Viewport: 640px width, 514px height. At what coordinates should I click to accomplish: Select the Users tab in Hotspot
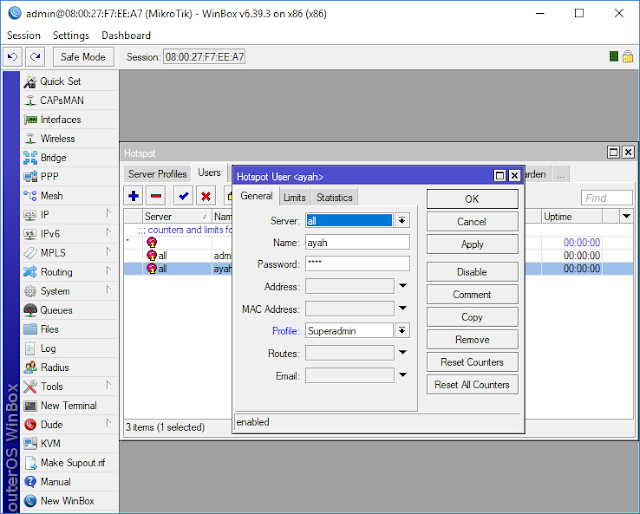coord(209,173)
